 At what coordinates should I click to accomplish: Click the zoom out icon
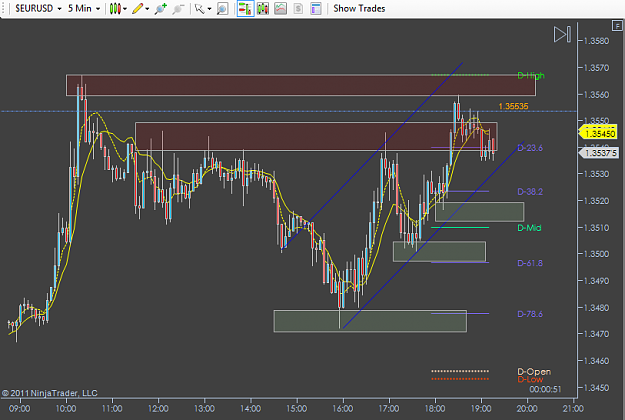178,8
